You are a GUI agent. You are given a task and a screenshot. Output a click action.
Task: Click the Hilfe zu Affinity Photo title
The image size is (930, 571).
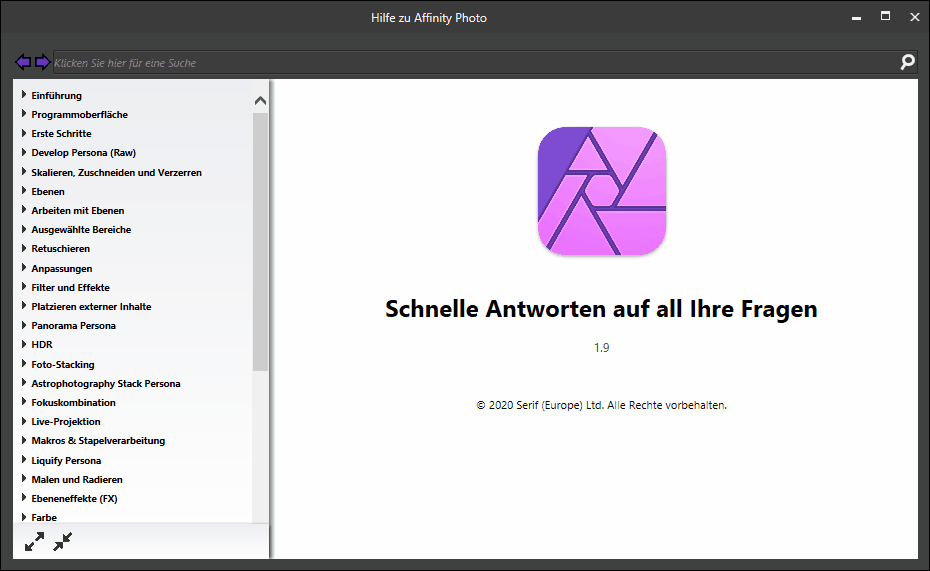coord(429,18)
